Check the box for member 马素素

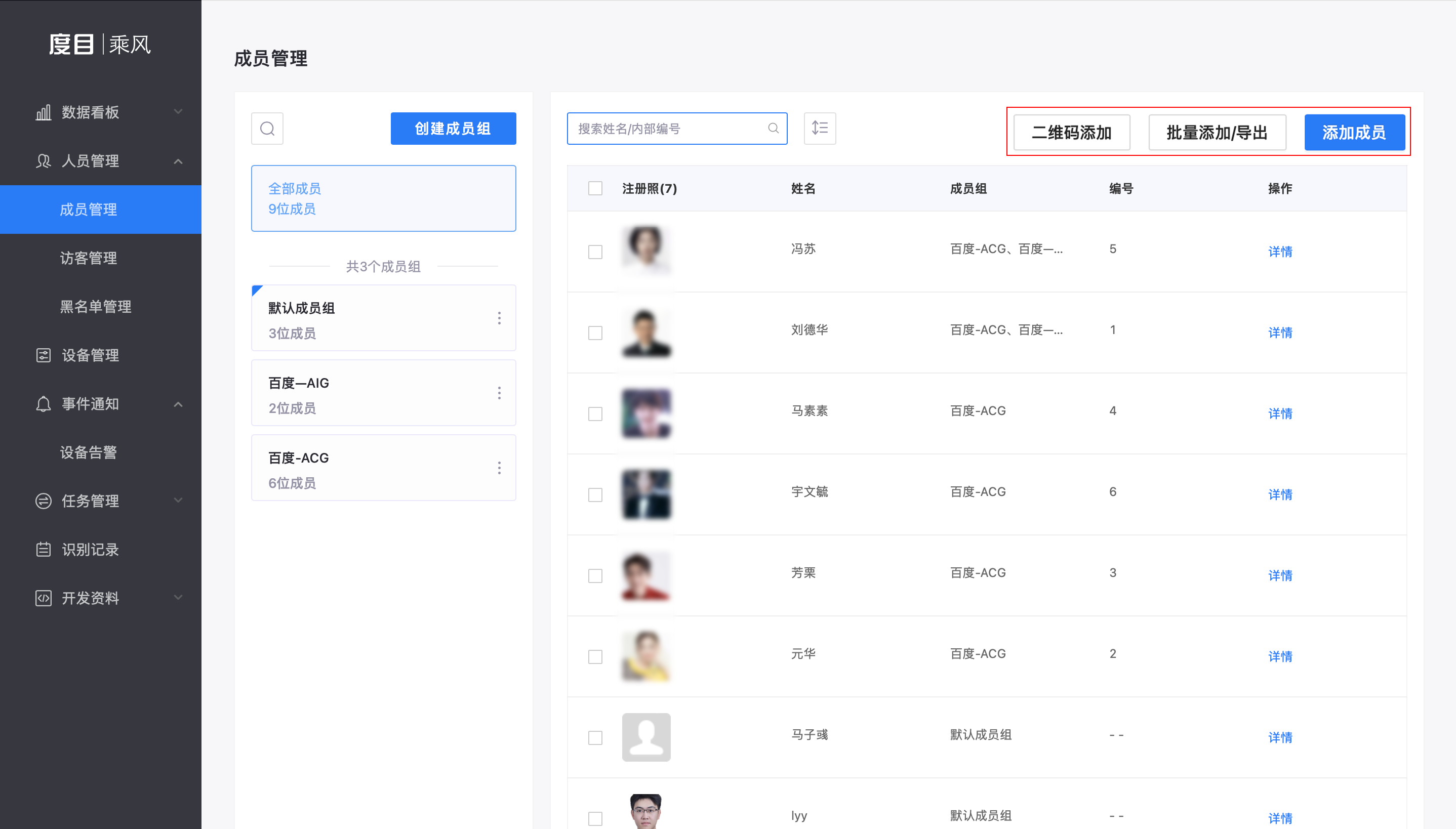pyautogui.click(x=595, y=414)
